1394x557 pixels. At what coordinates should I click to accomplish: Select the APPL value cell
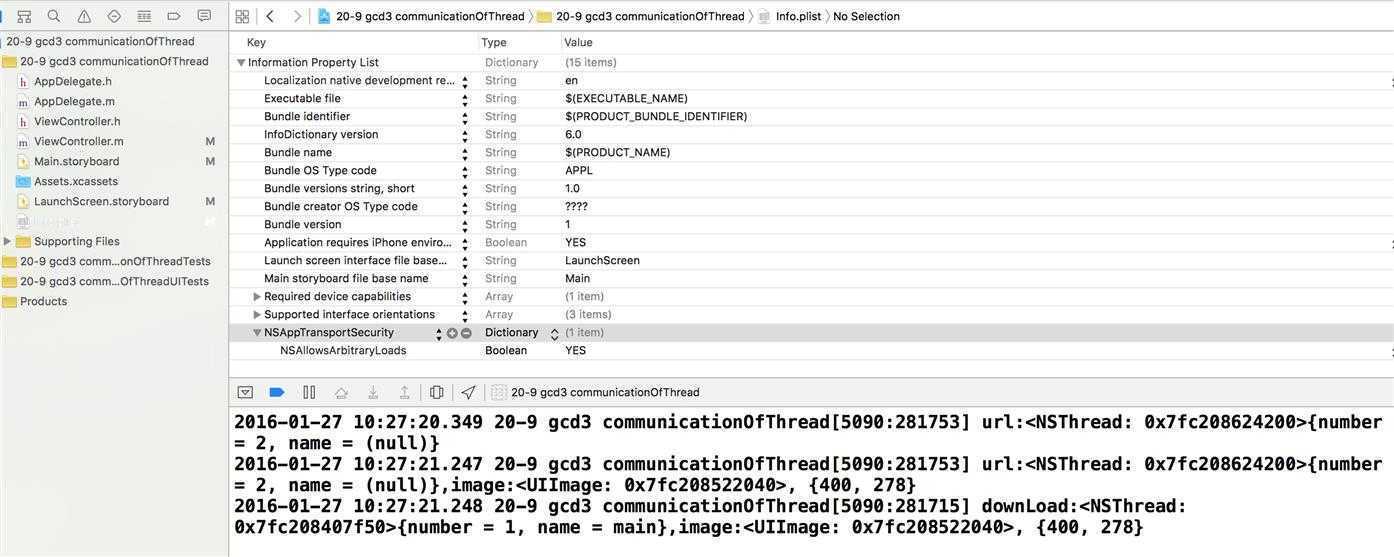[579, 171]
